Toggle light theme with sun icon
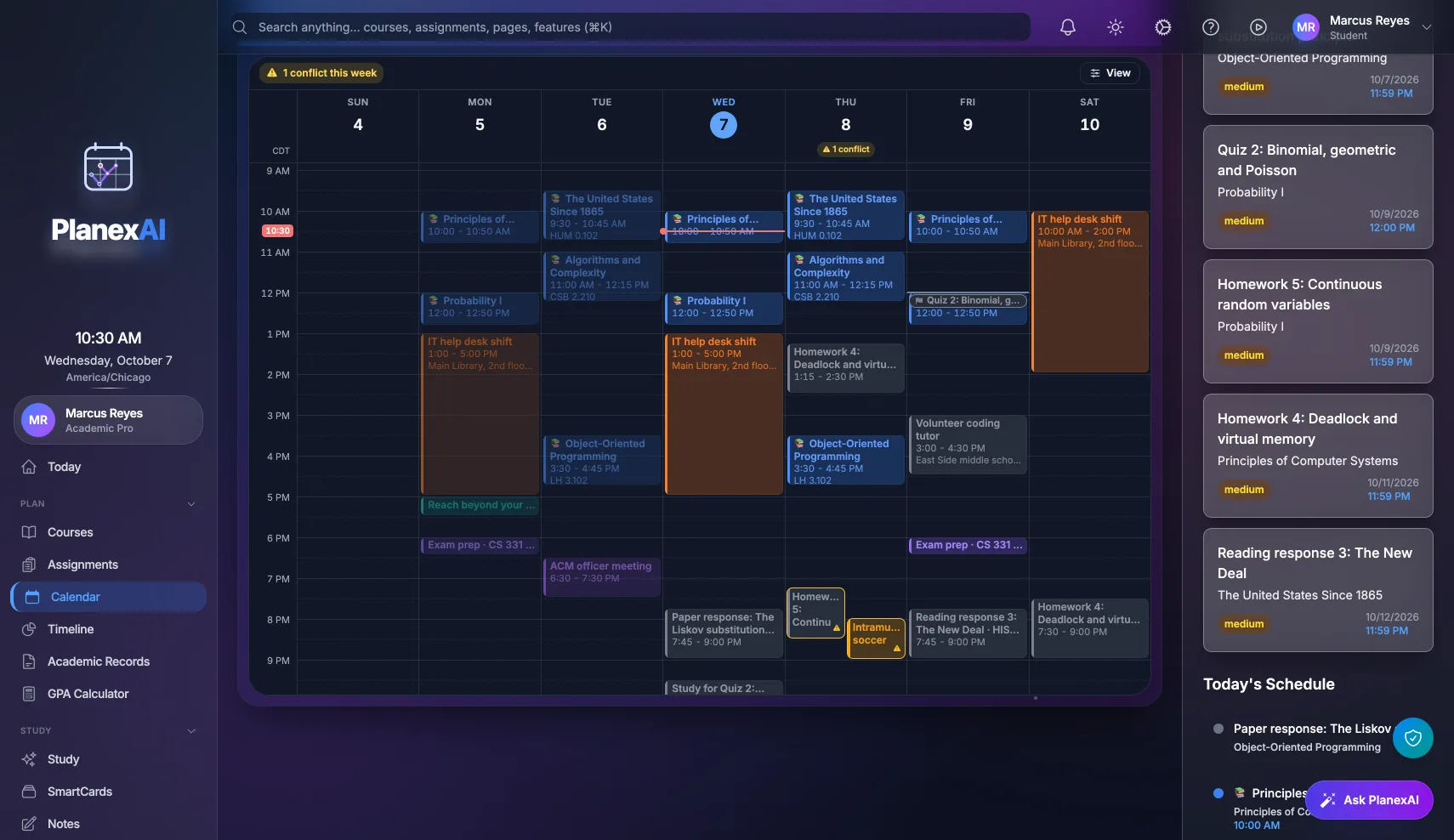 pyautogui.click(x=1116, y=27)
